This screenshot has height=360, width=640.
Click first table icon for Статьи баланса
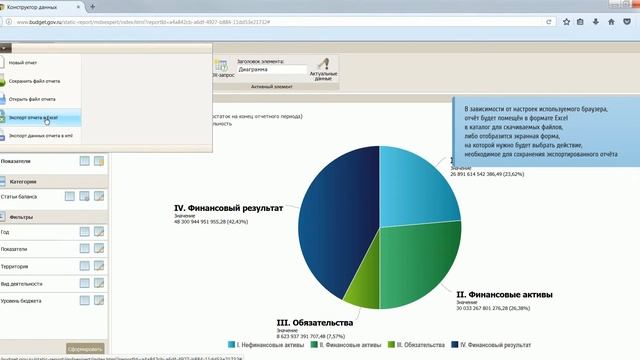coord(70,196)
